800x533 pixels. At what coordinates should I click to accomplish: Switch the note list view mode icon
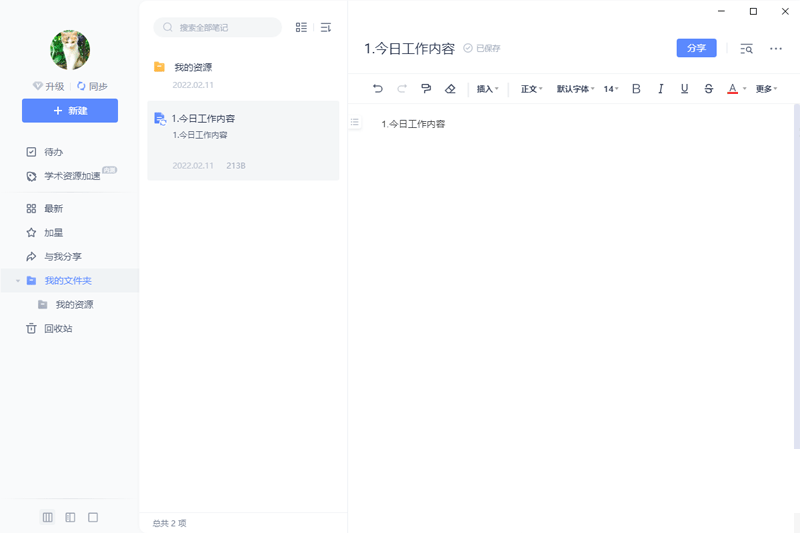click(301, 28)
